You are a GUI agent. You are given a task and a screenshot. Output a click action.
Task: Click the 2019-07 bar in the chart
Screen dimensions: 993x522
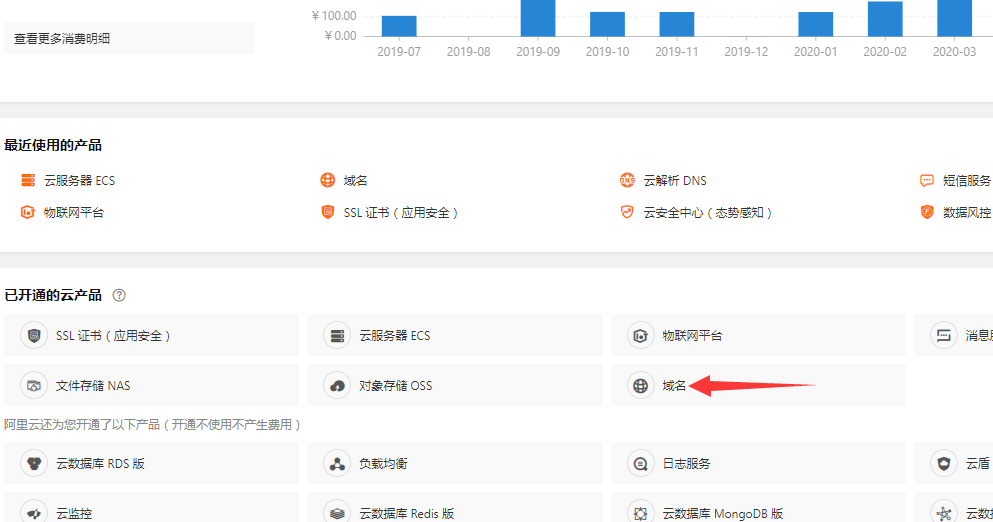coord(399,26)
